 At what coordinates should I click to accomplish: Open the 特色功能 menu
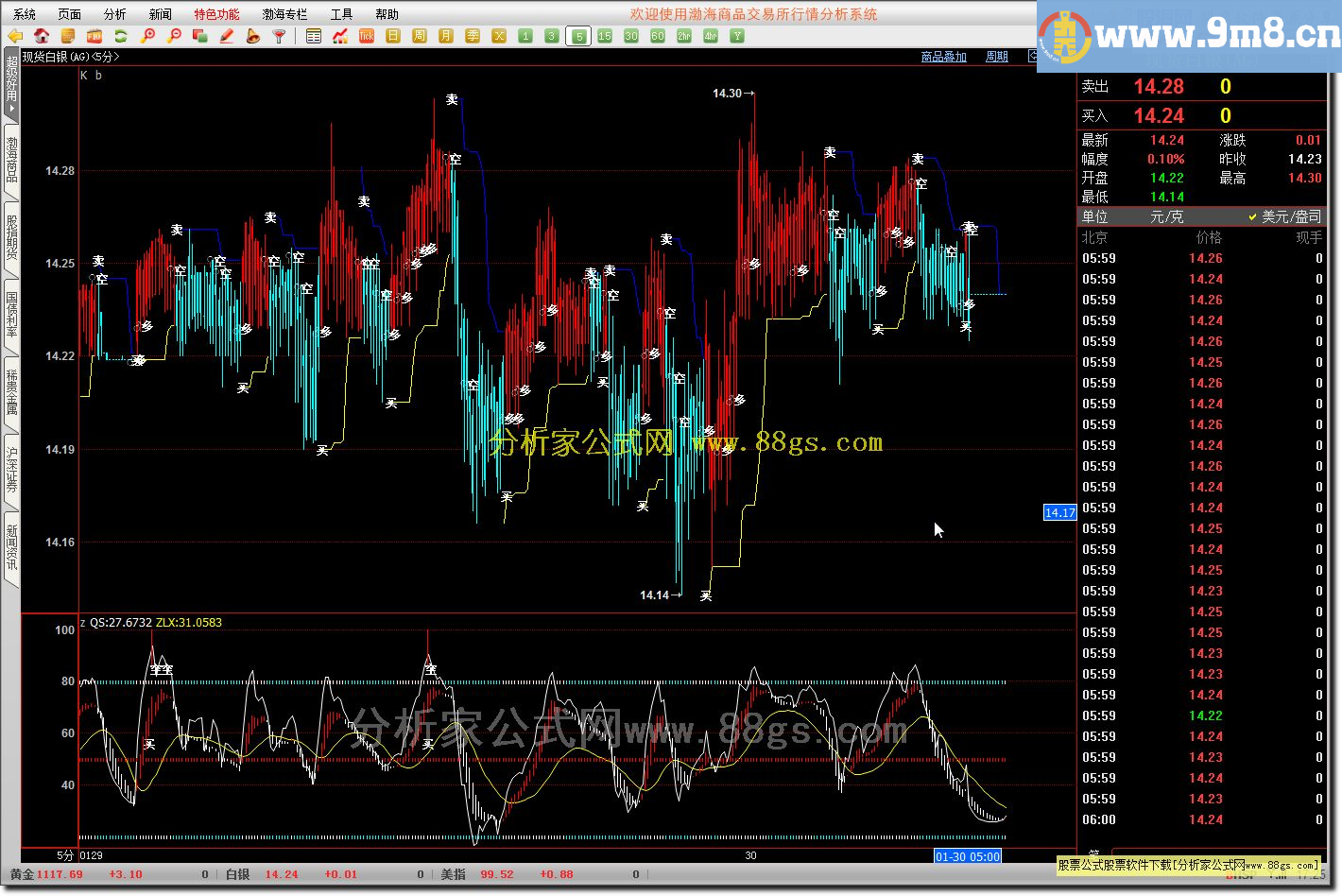[x=216, y=14]
